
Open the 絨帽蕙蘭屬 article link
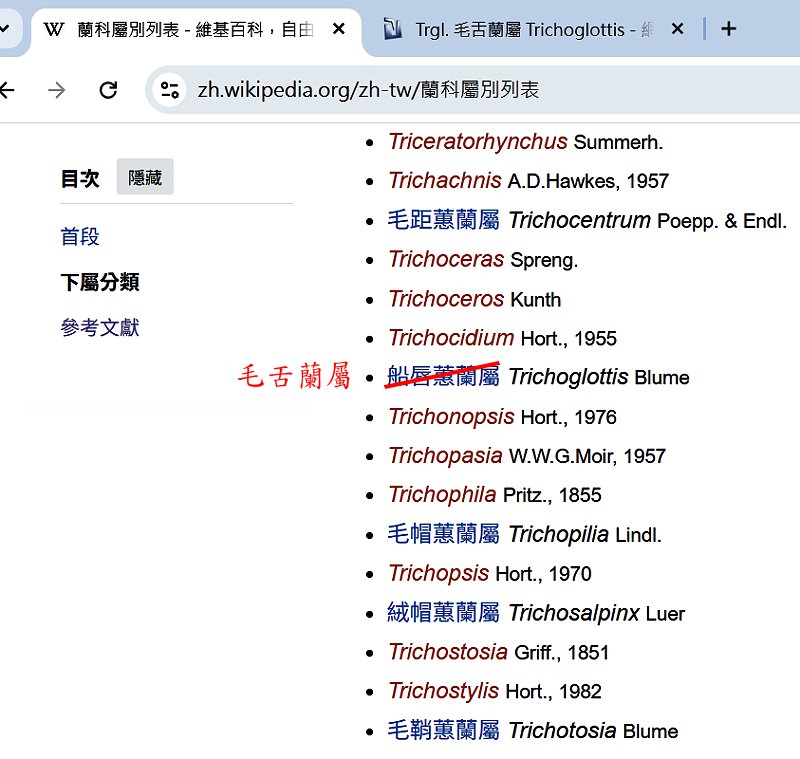tap(443, 613)
